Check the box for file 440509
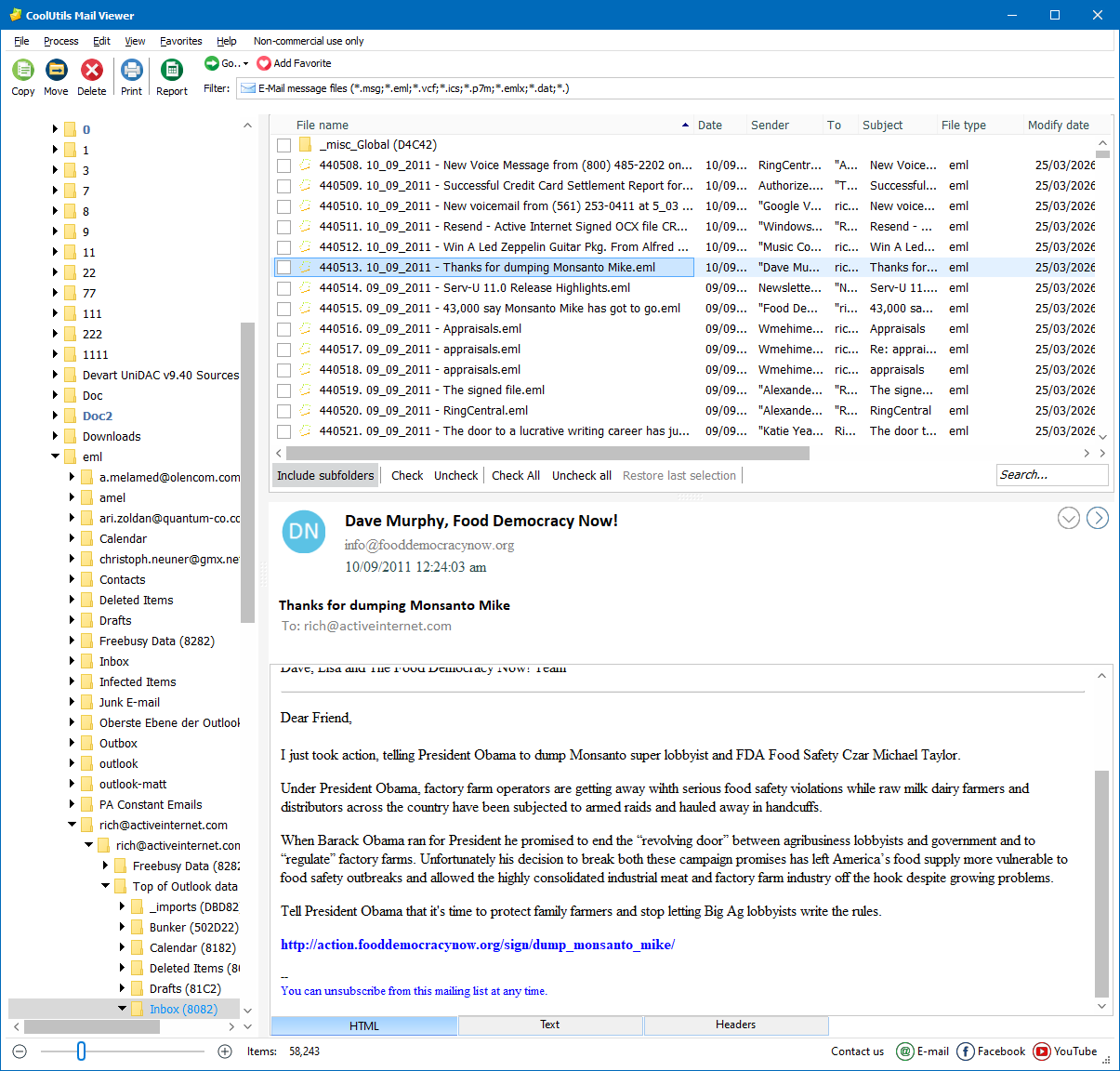 [x=283, y=186]
